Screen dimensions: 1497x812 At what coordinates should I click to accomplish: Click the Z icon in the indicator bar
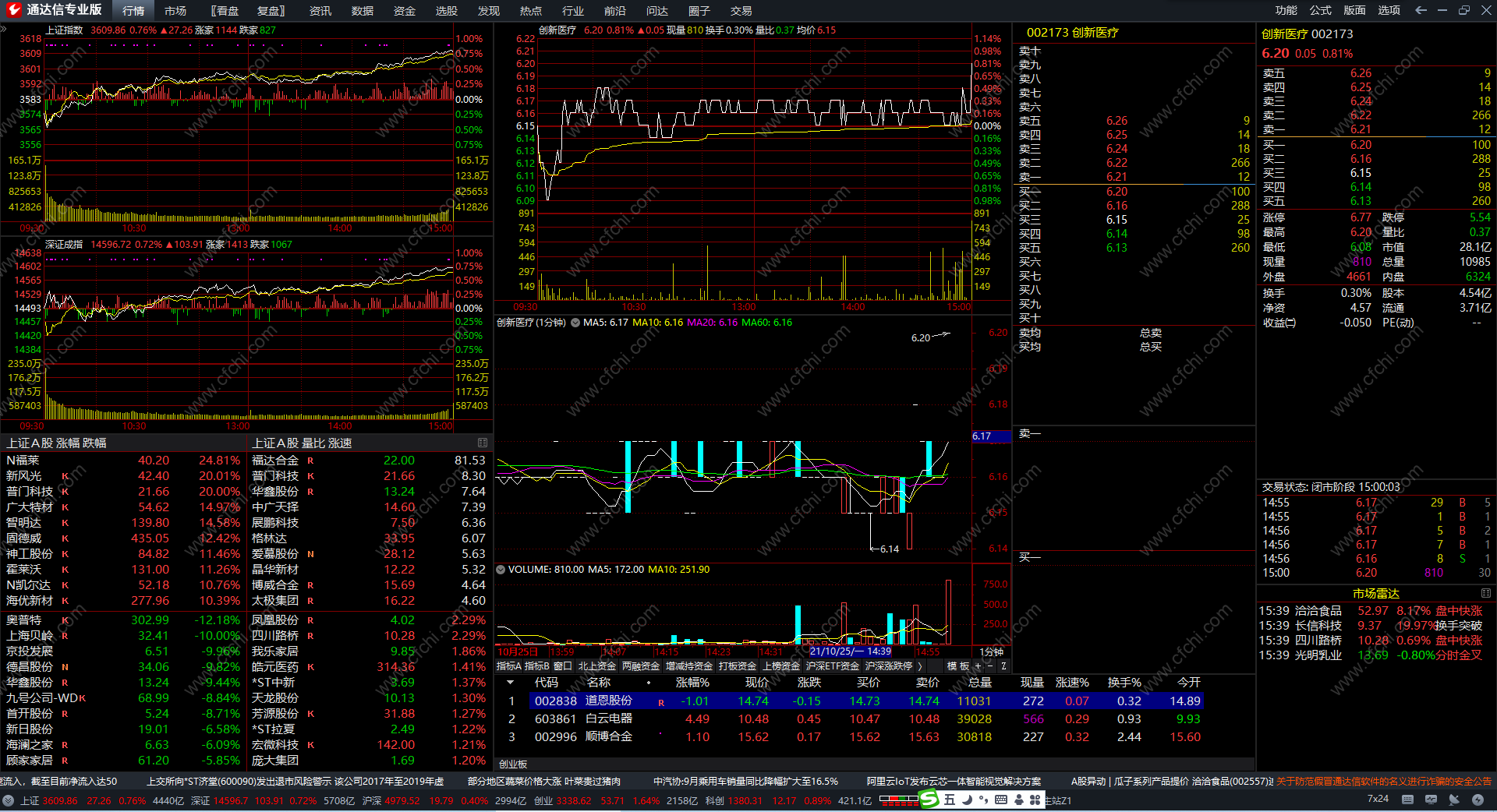point(1003,666)
